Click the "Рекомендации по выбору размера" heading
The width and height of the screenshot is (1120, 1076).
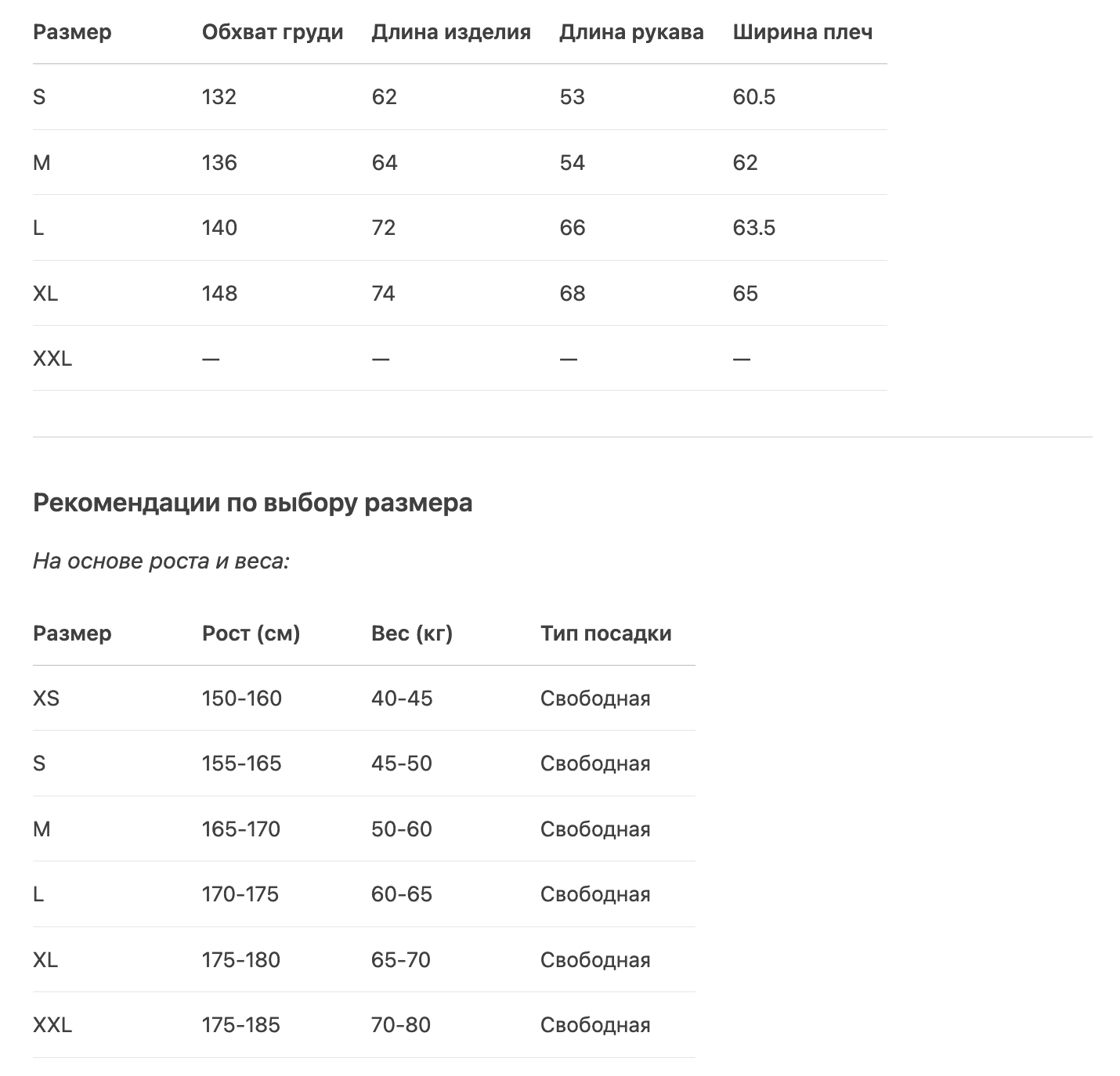[x=252, y=503]
